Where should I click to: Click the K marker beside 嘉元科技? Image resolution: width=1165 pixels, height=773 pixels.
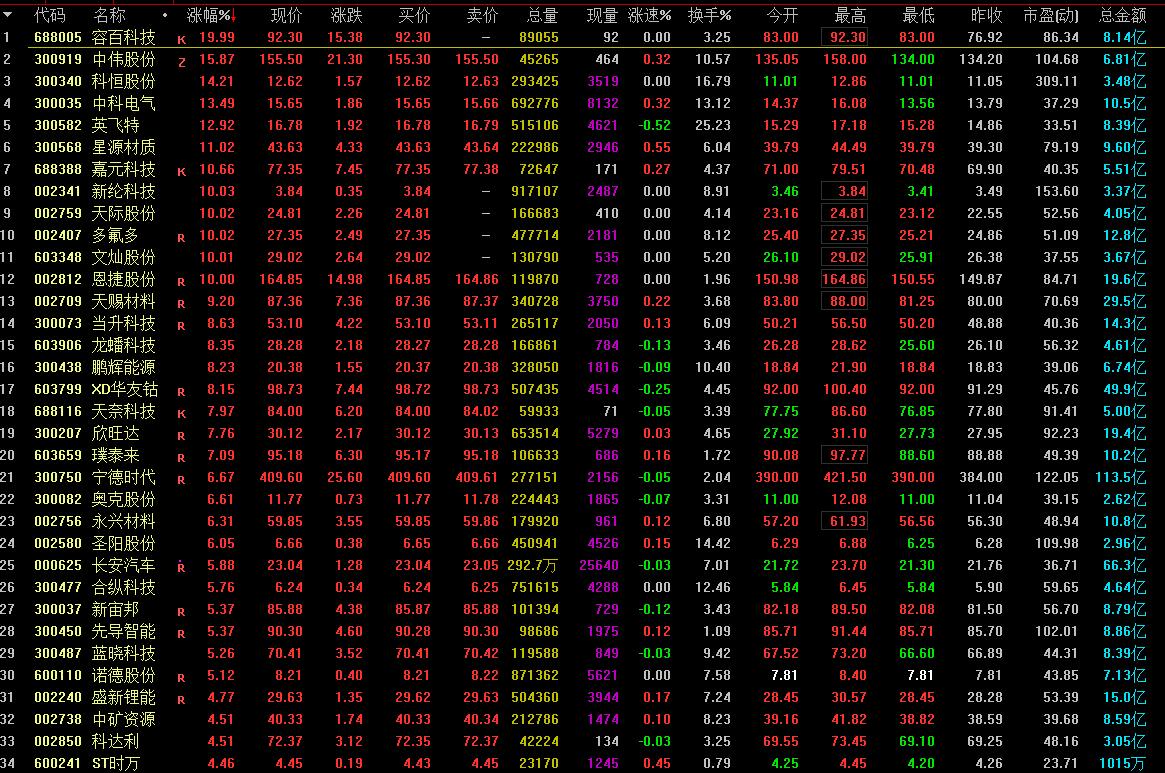pos(182,171)
